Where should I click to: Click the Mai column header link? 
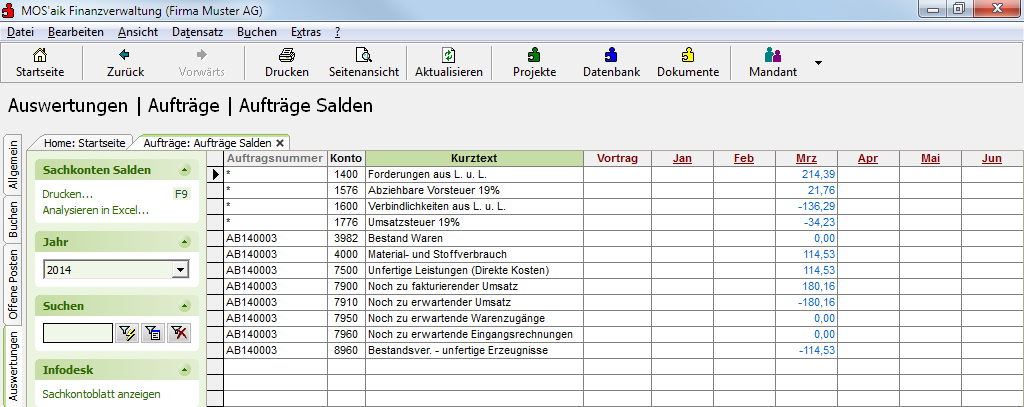pos(930,158)
